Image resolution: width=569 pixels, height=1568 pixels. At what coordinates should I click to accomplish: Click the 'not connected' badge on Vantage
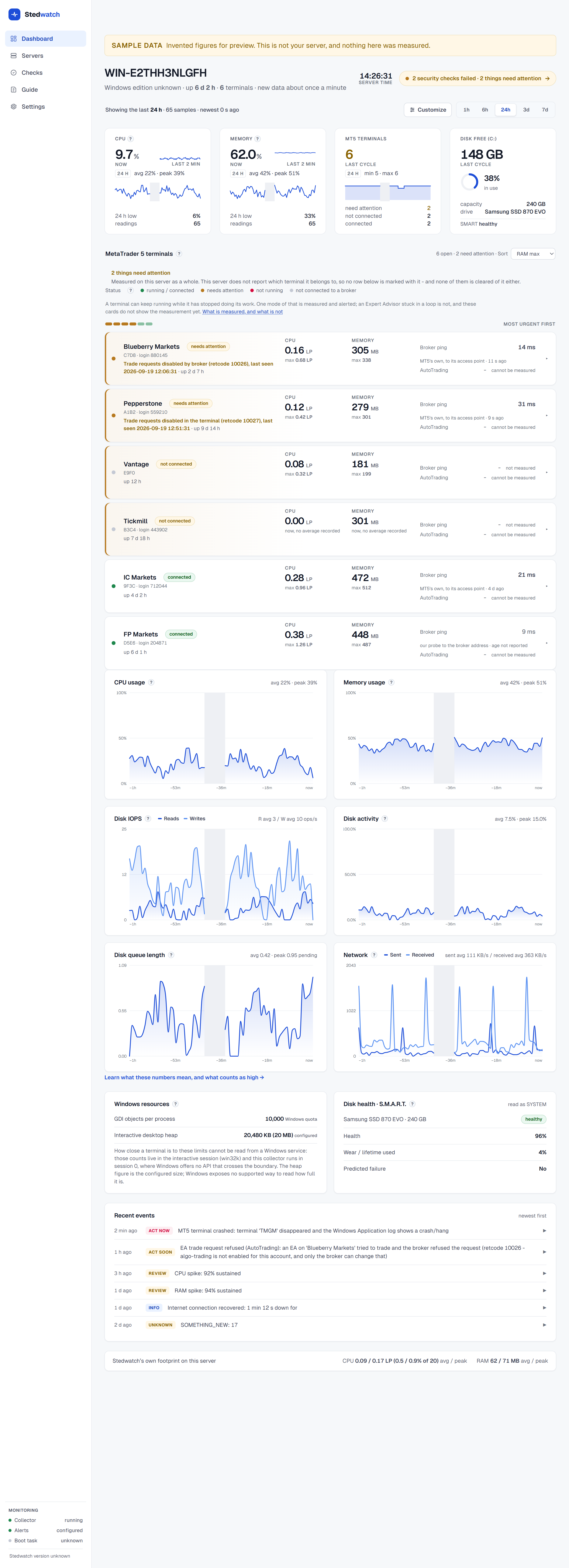click(176, 464)
